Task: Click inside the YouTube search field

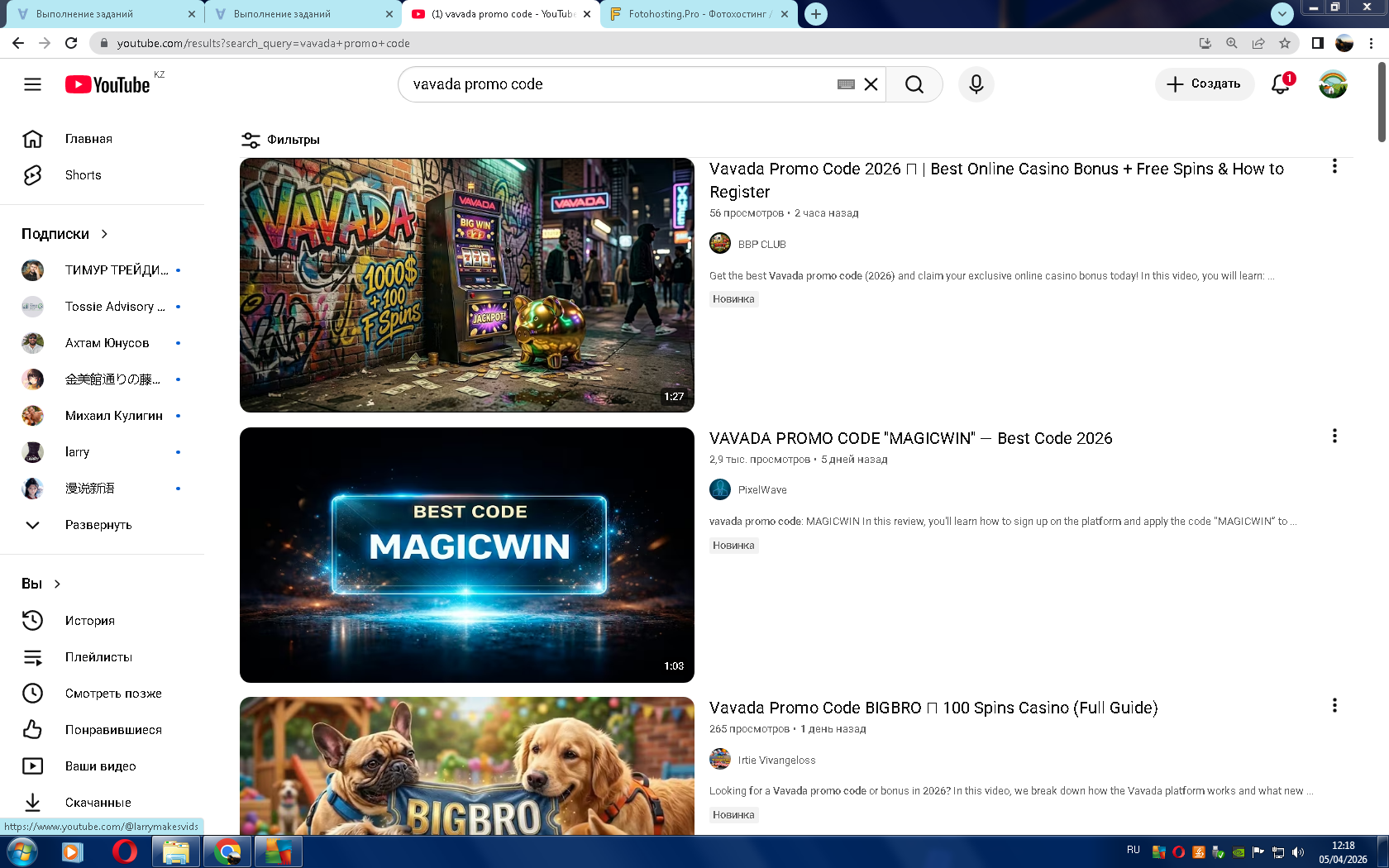Action: [x=620, y=84]
